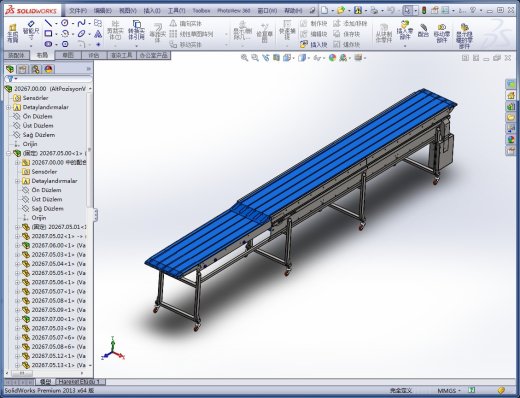Open the 插入(I) Insert menu
Screen dimensions: 520x398
[x=152, y=11]
